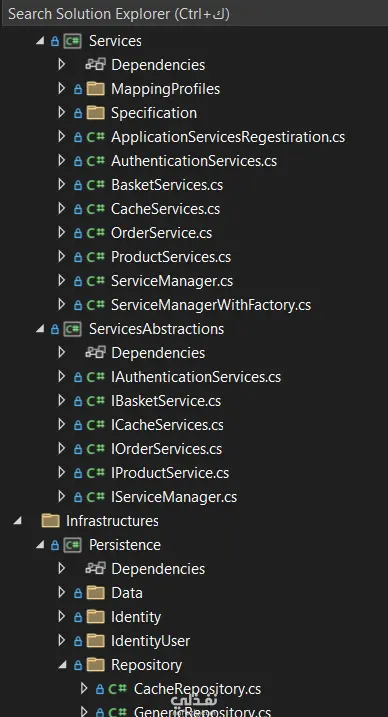Screen dimensions: 388x717
Task: Click C# file icon of AuthenticationServices.cs
Action: (96, 161)
